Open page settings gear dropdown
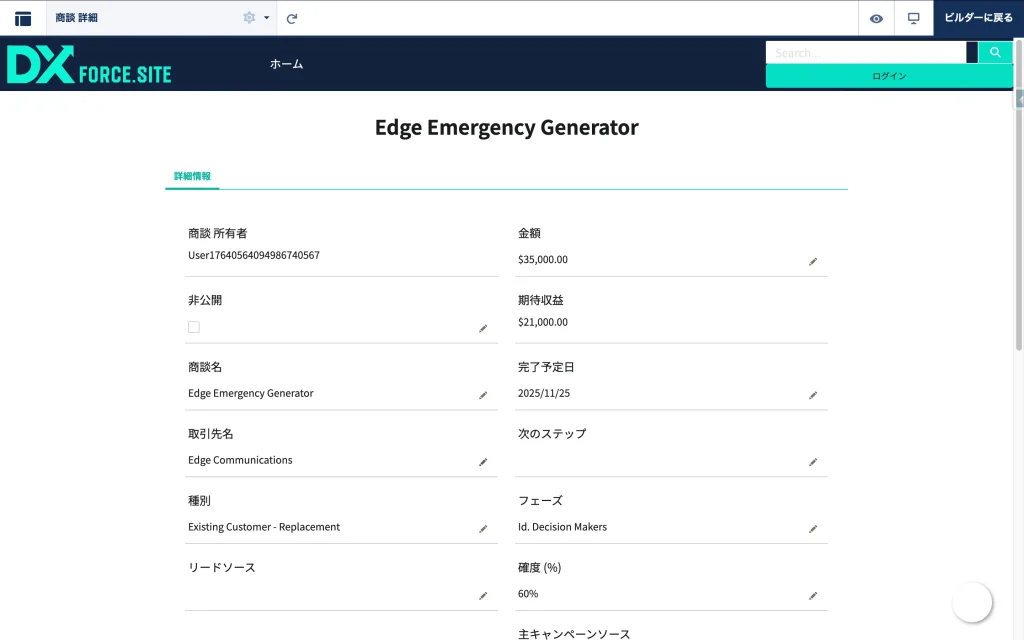1024x640 pixels. coord(255,18)
